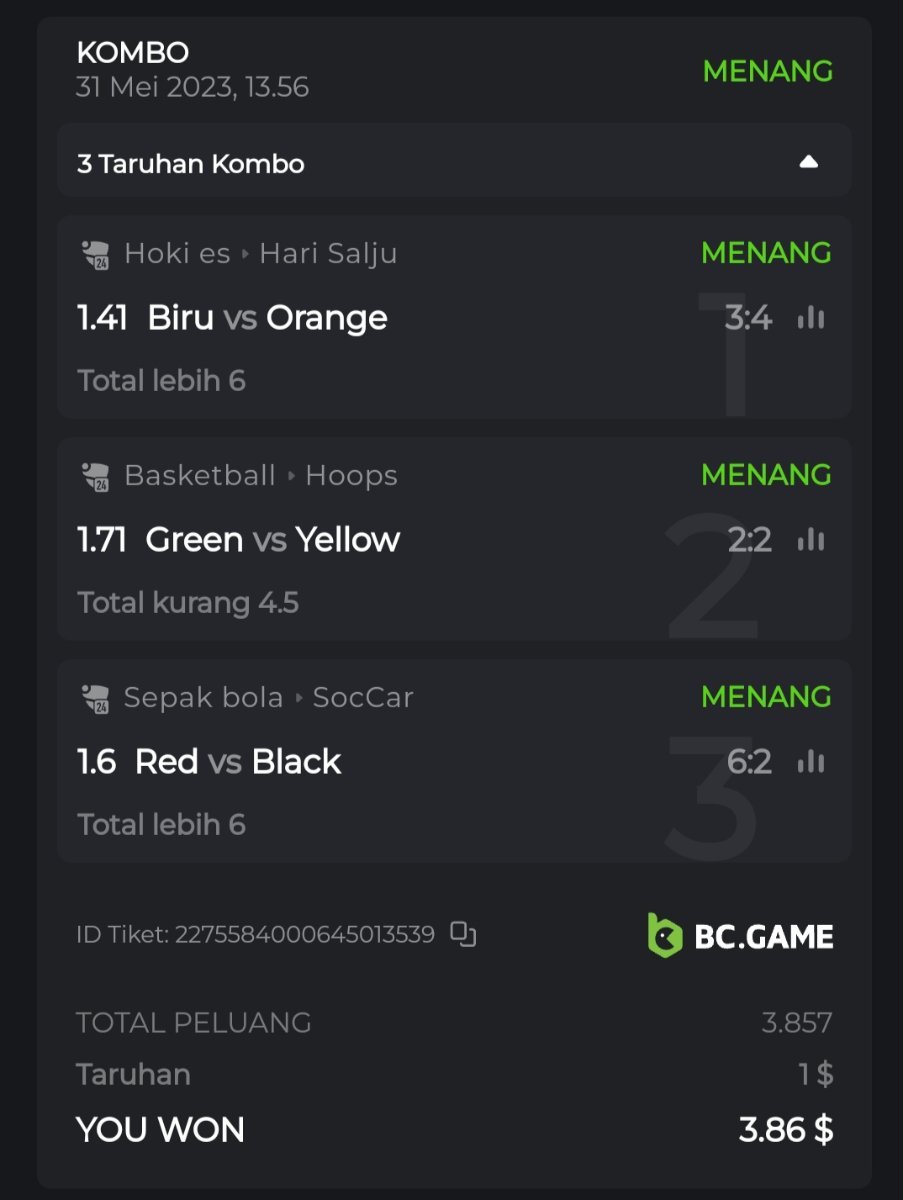This screenshot has height=1200, width=903.
Task: Click the BC.GAME logo
Action: coord(740,936)
